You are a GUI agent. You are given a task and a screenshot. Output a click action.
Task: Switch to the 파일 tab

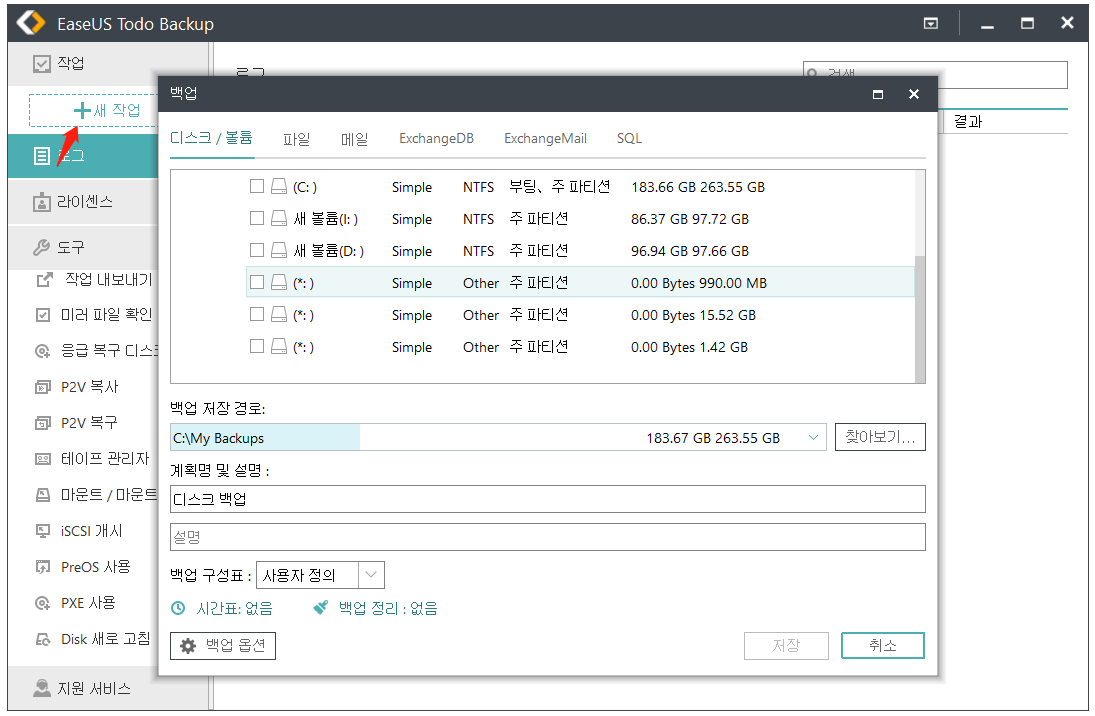[296, 139]
